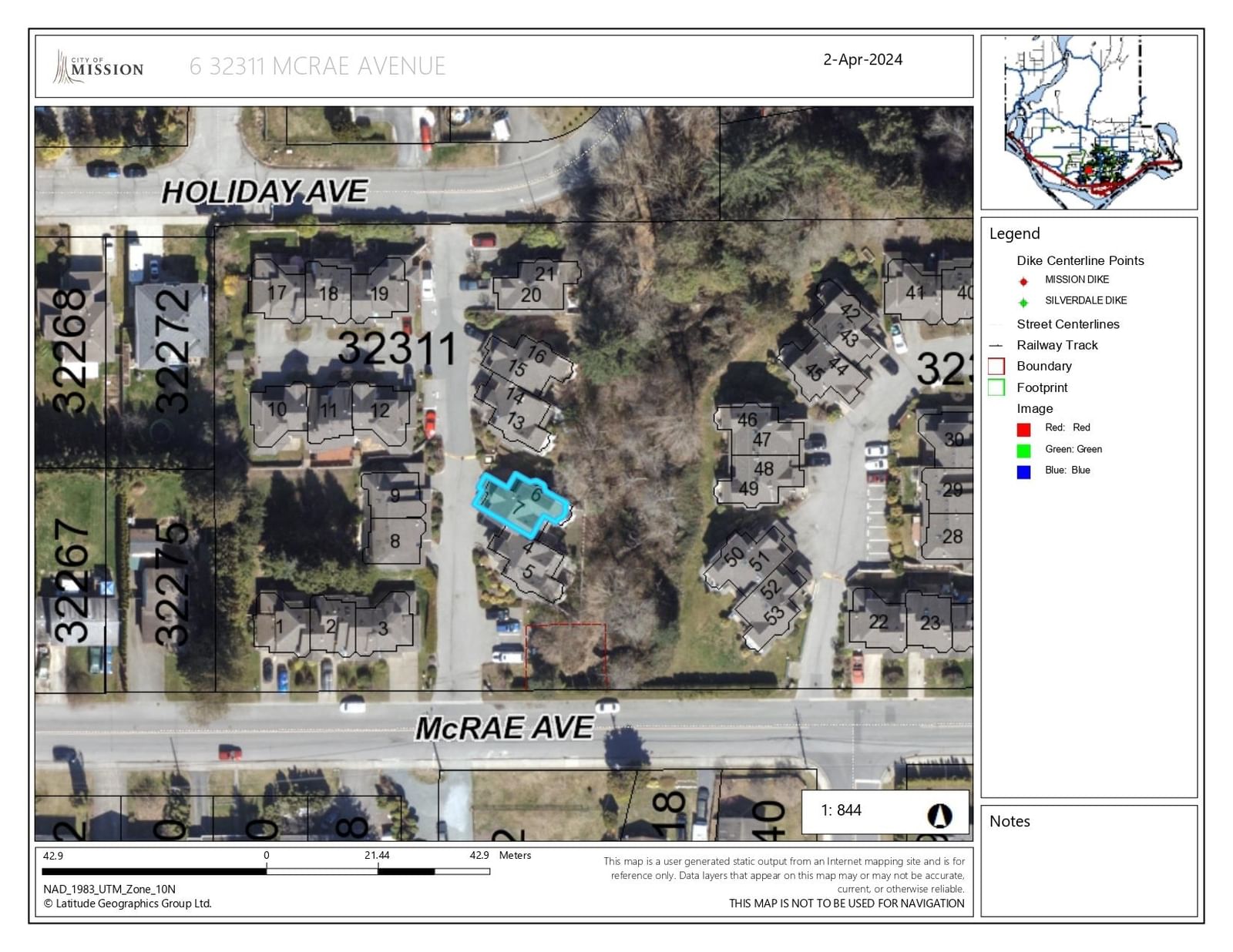1233x952 pixels.
Task: Click the north arrow compass icon
Action: 939,815
